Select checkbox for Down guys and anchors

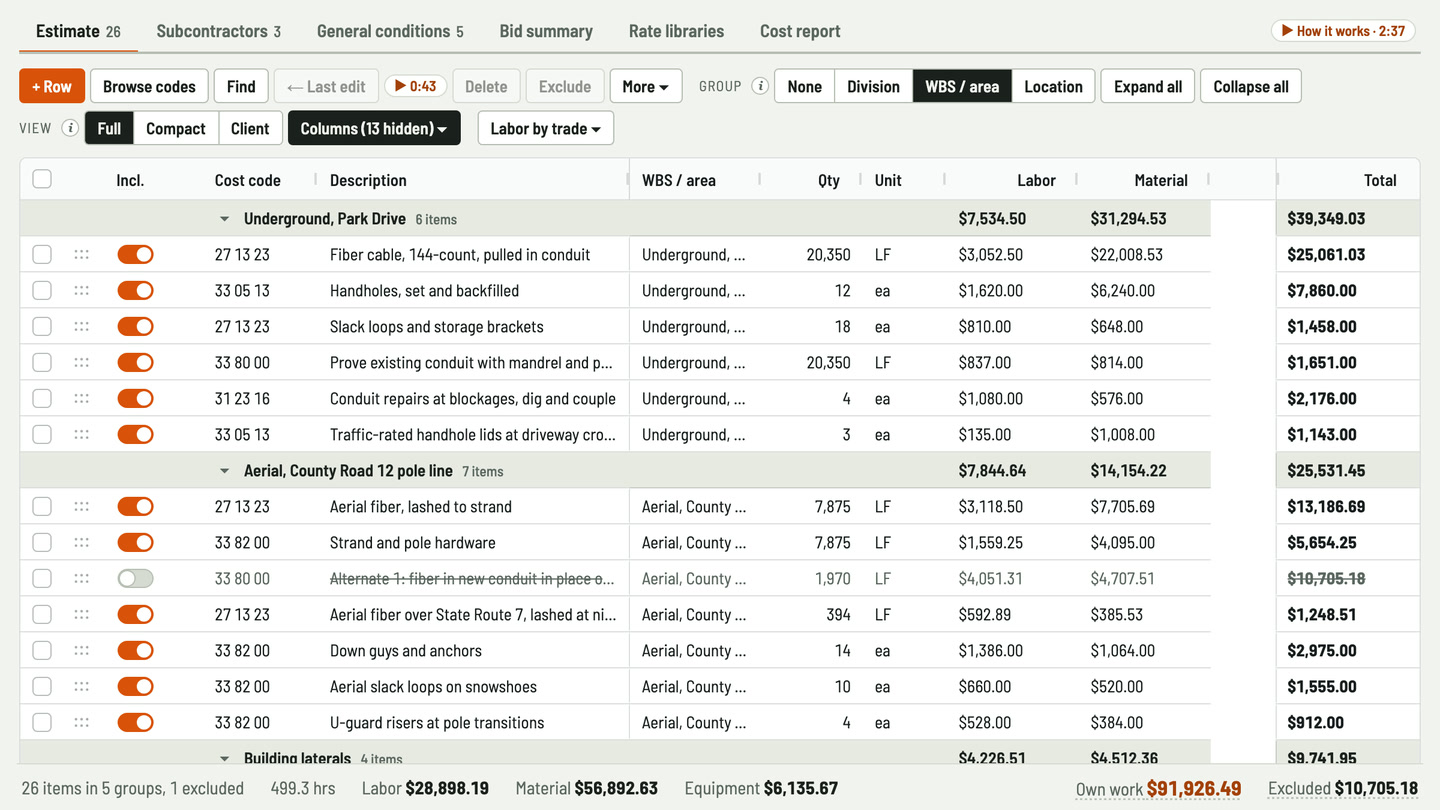click(42, 651)
